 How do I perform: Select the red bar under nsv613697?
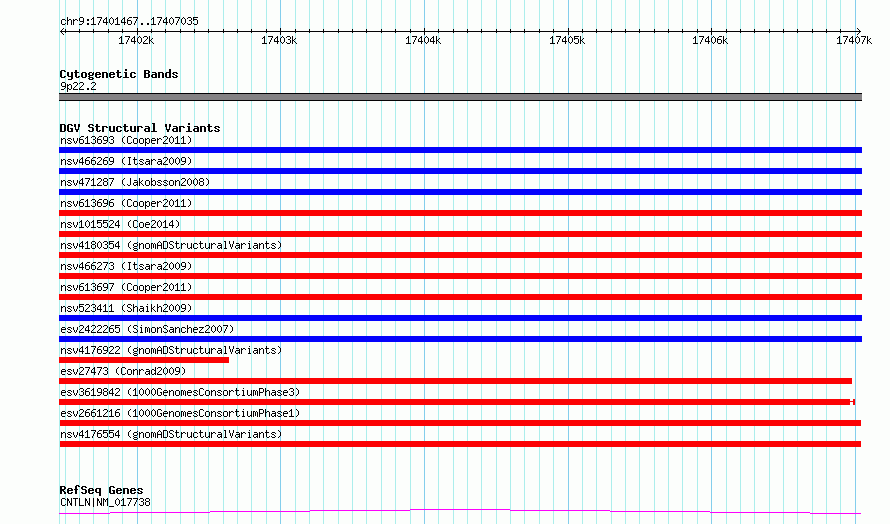point(460,297)
